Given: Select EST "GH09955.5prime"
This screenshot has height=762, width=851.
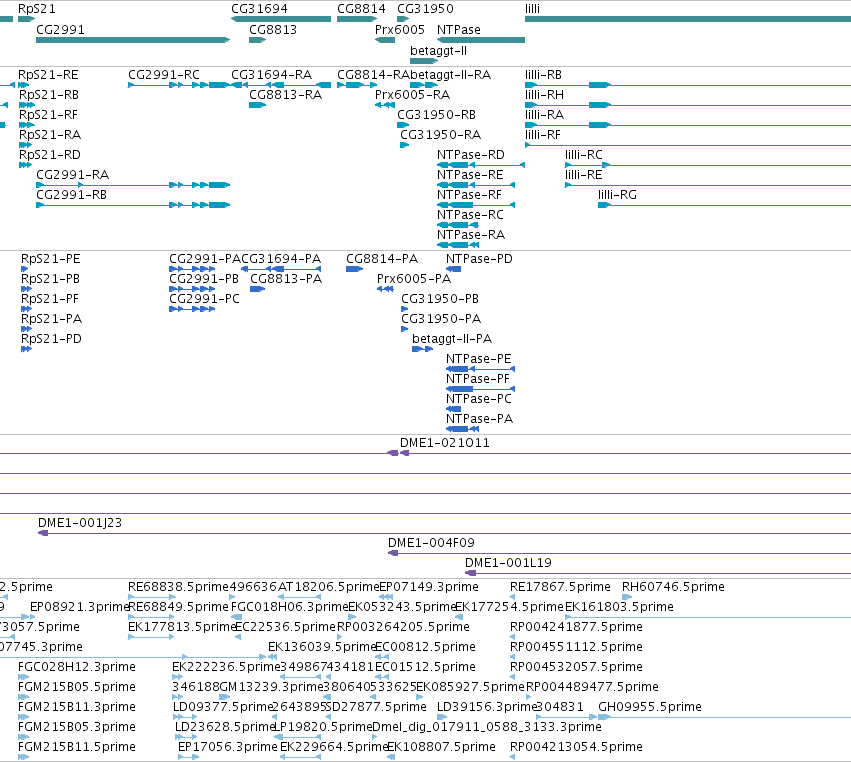Looking at the screenshot, I should point(650,707).
